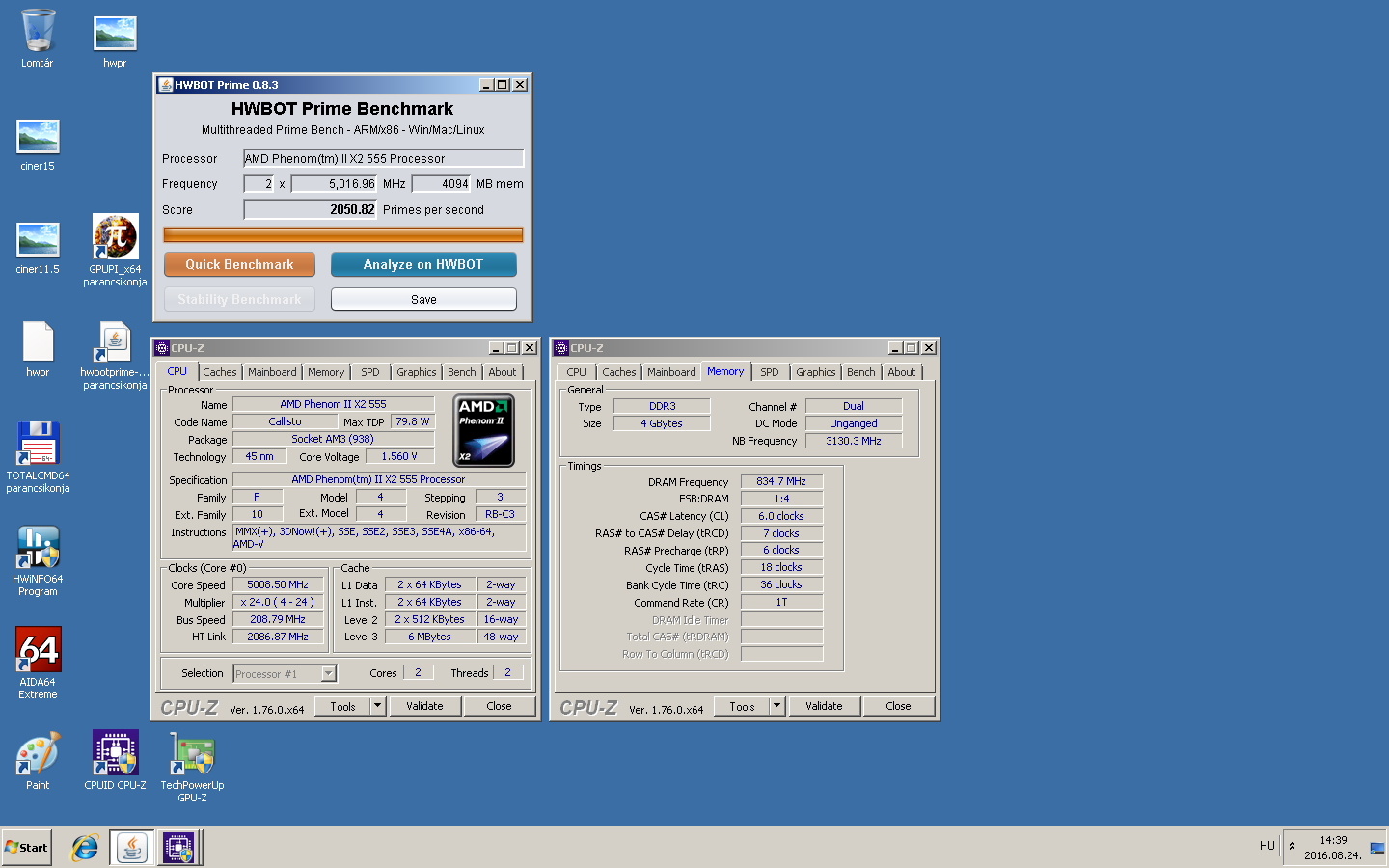Click the DRAM Frequency value 834.7 MHz
The width and height of the screenshot is (1389, 868).
click(x=781, y=481)
